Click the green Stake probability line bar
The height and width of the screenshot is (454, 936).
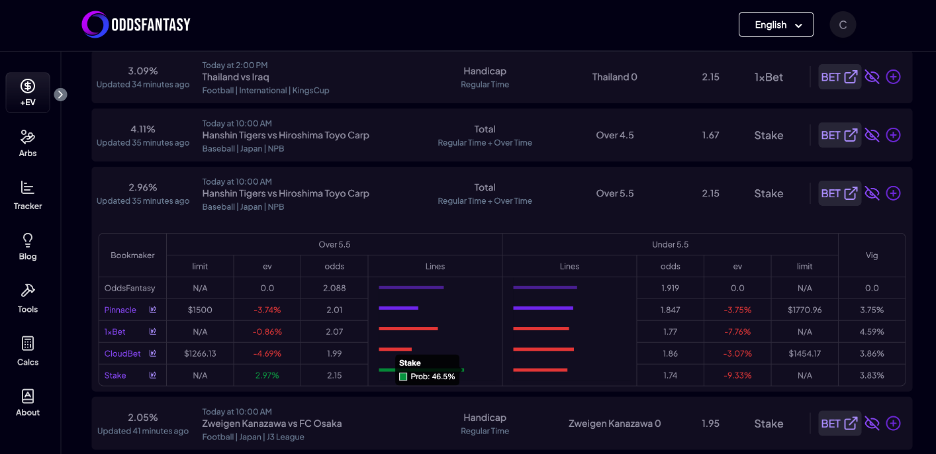(388, 370)
